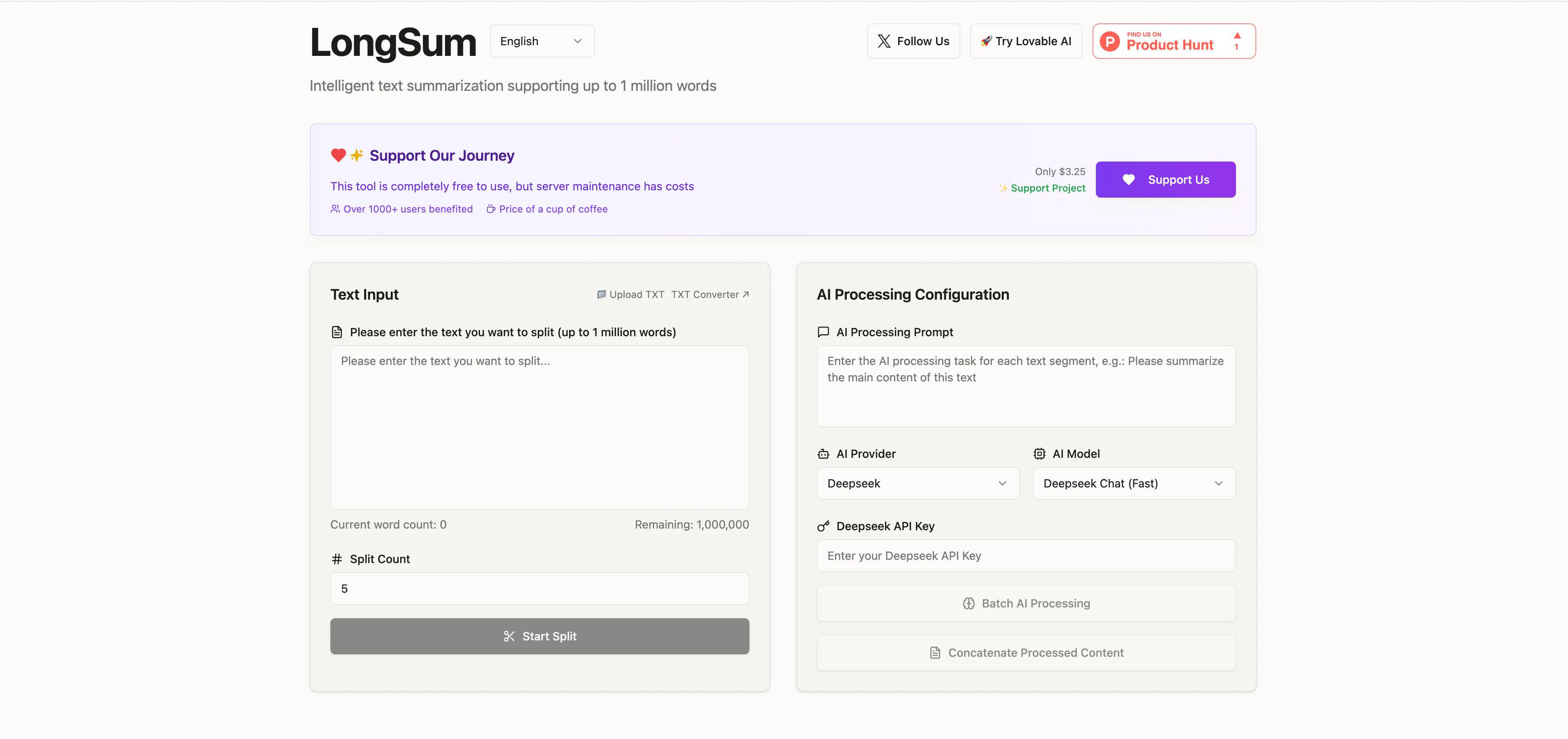The width and height of the screenshot is (1568, 739).
Task: Open the TXT Converter link
Action: (x=710, y=295)
